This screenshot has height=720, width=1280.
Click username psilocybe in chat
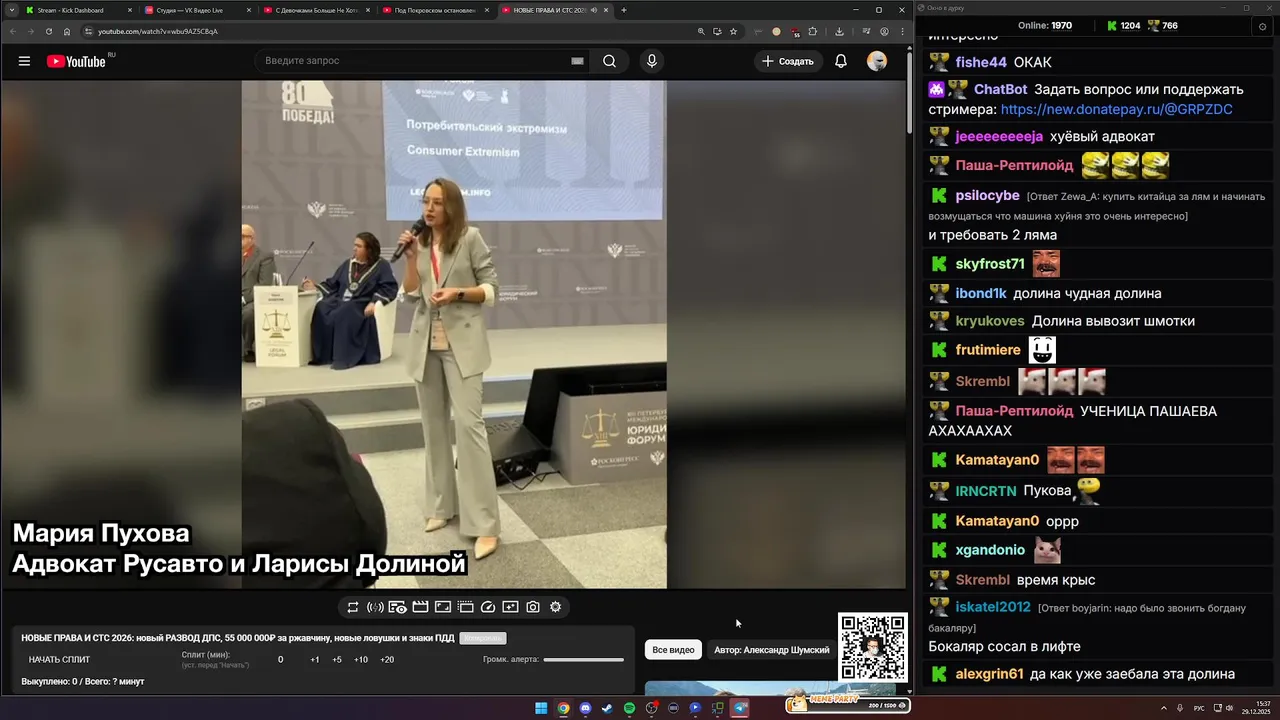pyautogui.click(x=987, y=196)
